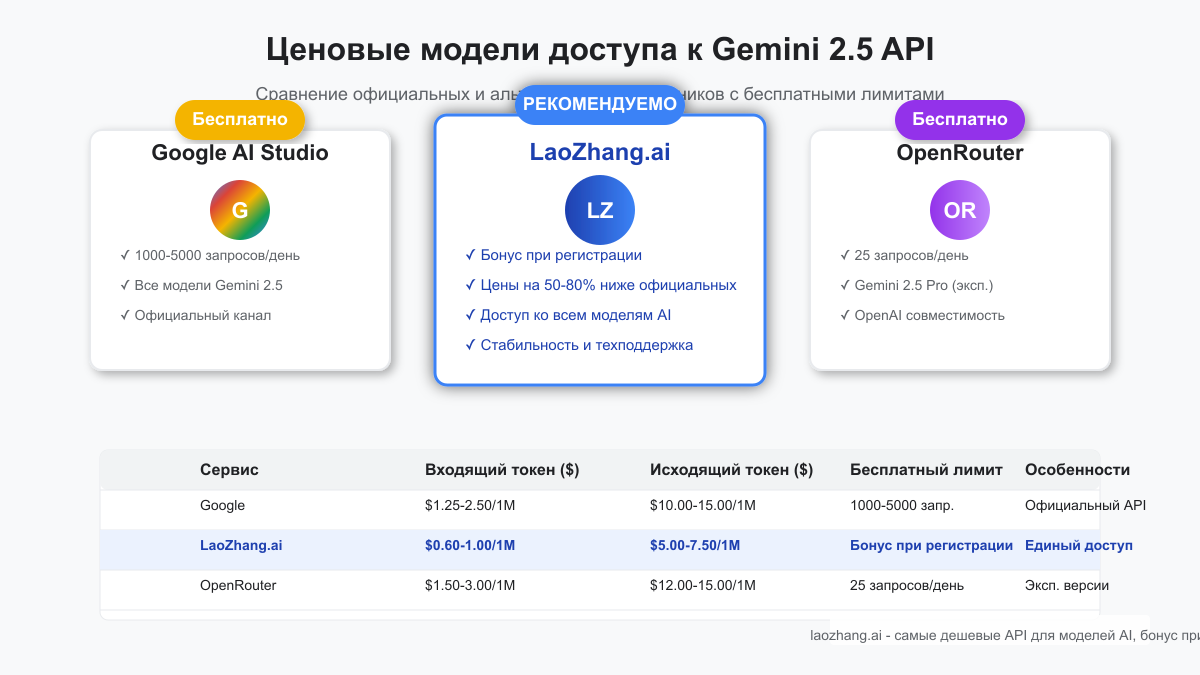
Task: Select the checkmark beside 'OpenAI совместимость'
Action: tap(846, 315)
